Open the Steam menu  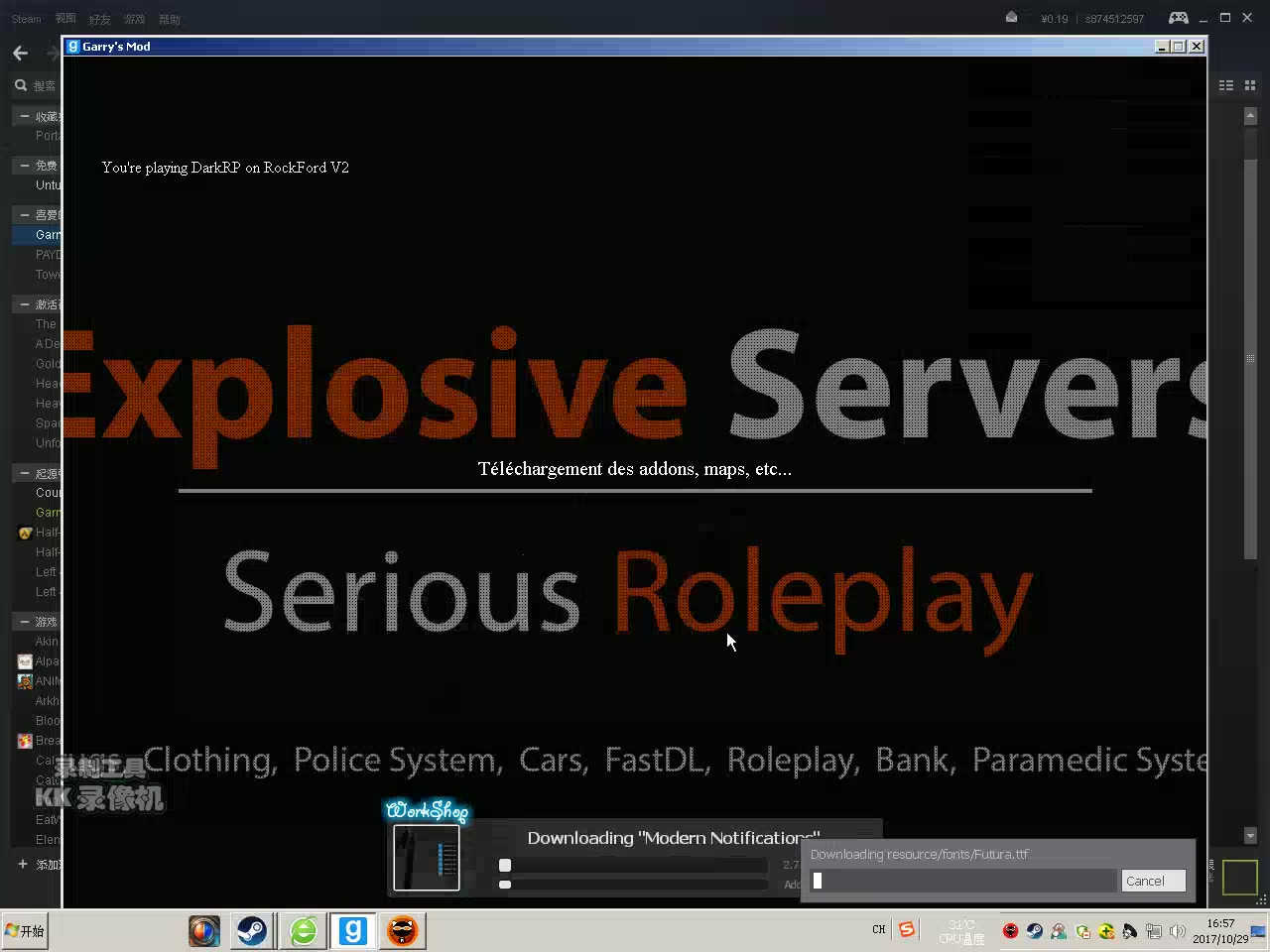[x=26, y=19]
